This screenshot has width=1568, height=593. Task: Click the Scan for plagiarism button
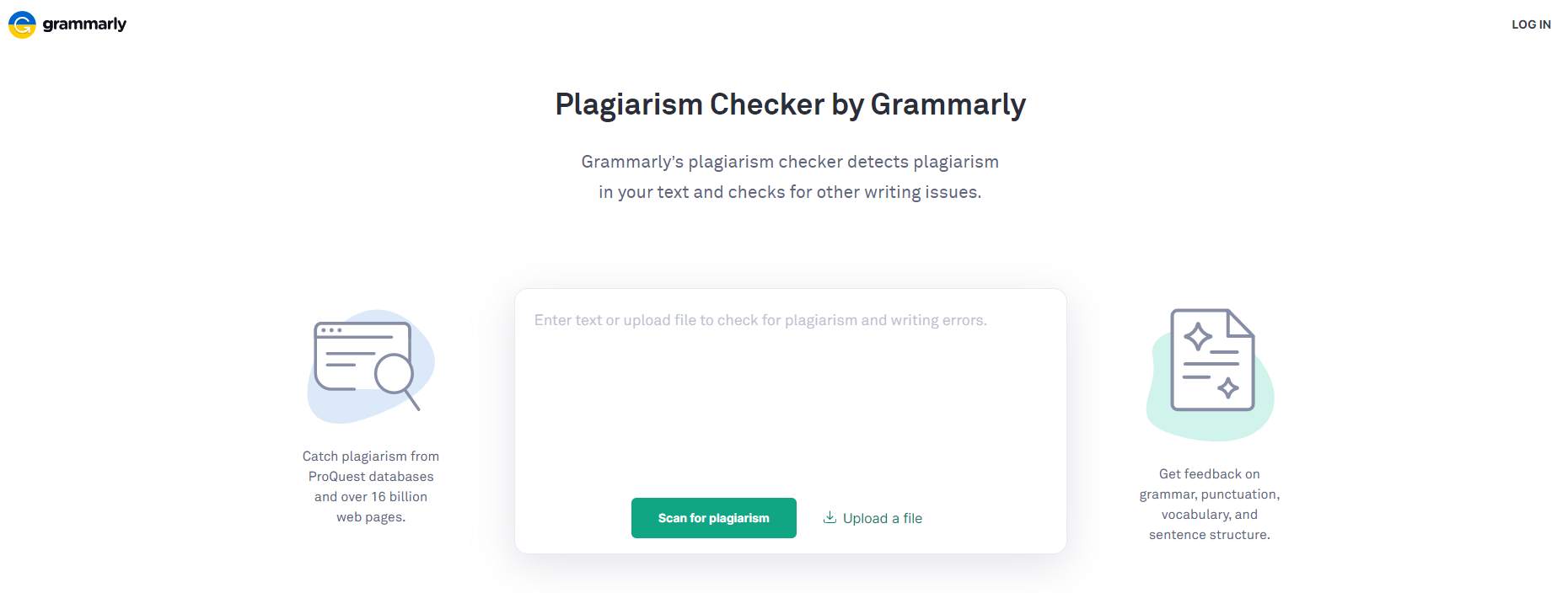tap(713, 518)
